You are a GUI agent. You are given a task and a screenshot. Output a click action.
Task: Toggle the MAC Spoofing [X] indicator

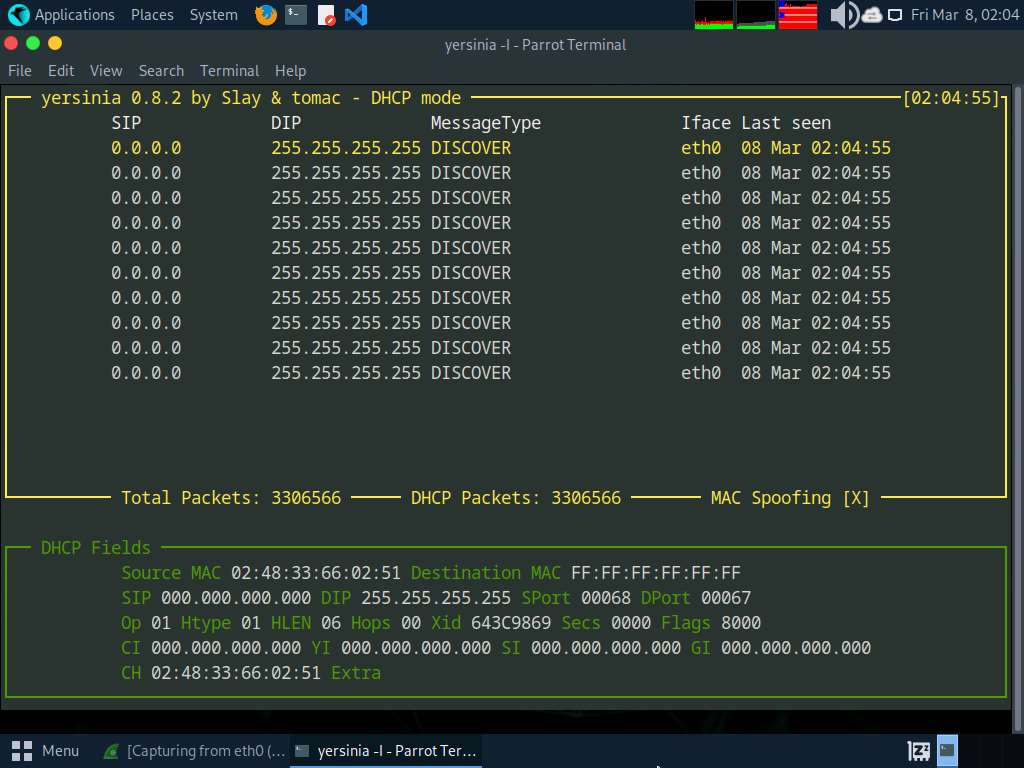[x=790, y=498]
